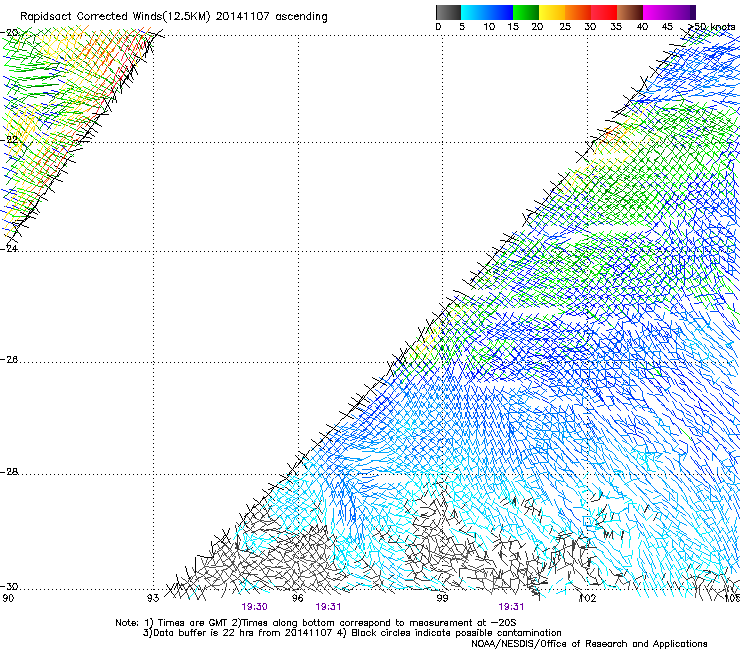The width and height of the screenshot is (740, 650).
Task: Click the latitude label -24
Action: pos(9,248)
